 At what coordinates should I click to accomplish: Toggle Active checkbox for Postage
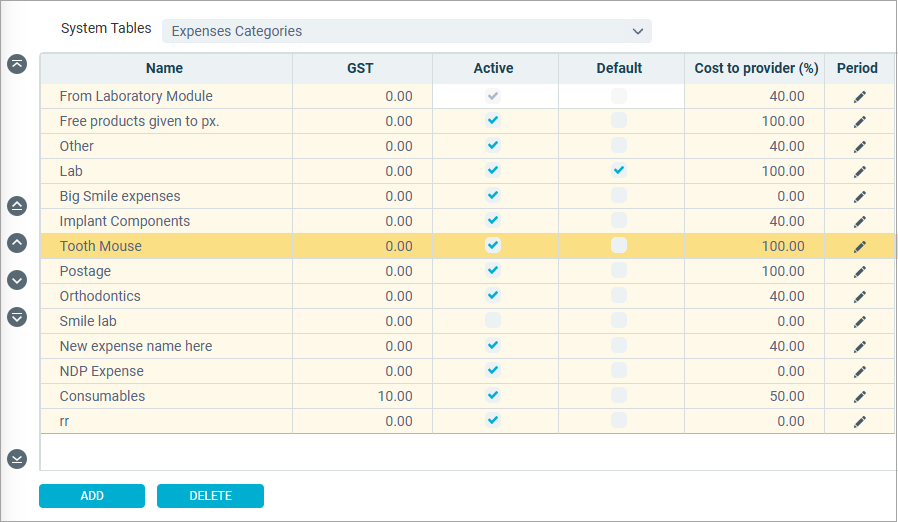[493, 270]
